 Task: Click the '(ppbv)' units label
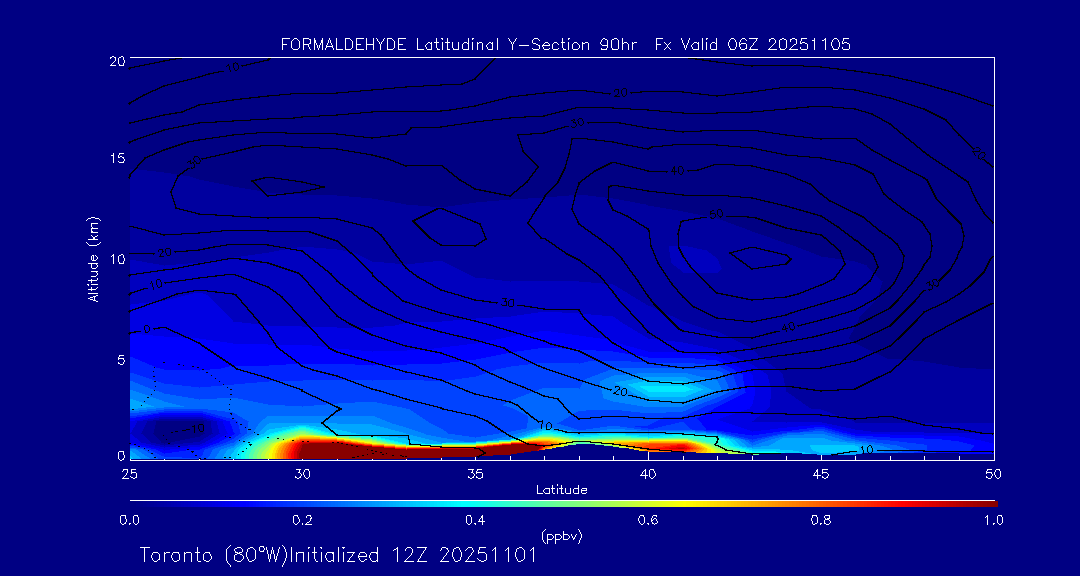click(x=561, y=536)
